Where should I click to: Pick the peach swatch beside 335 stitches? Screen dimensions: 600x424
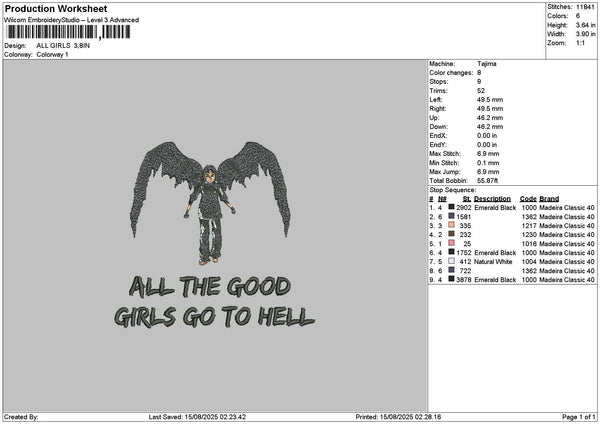click(x=452, y=225)
